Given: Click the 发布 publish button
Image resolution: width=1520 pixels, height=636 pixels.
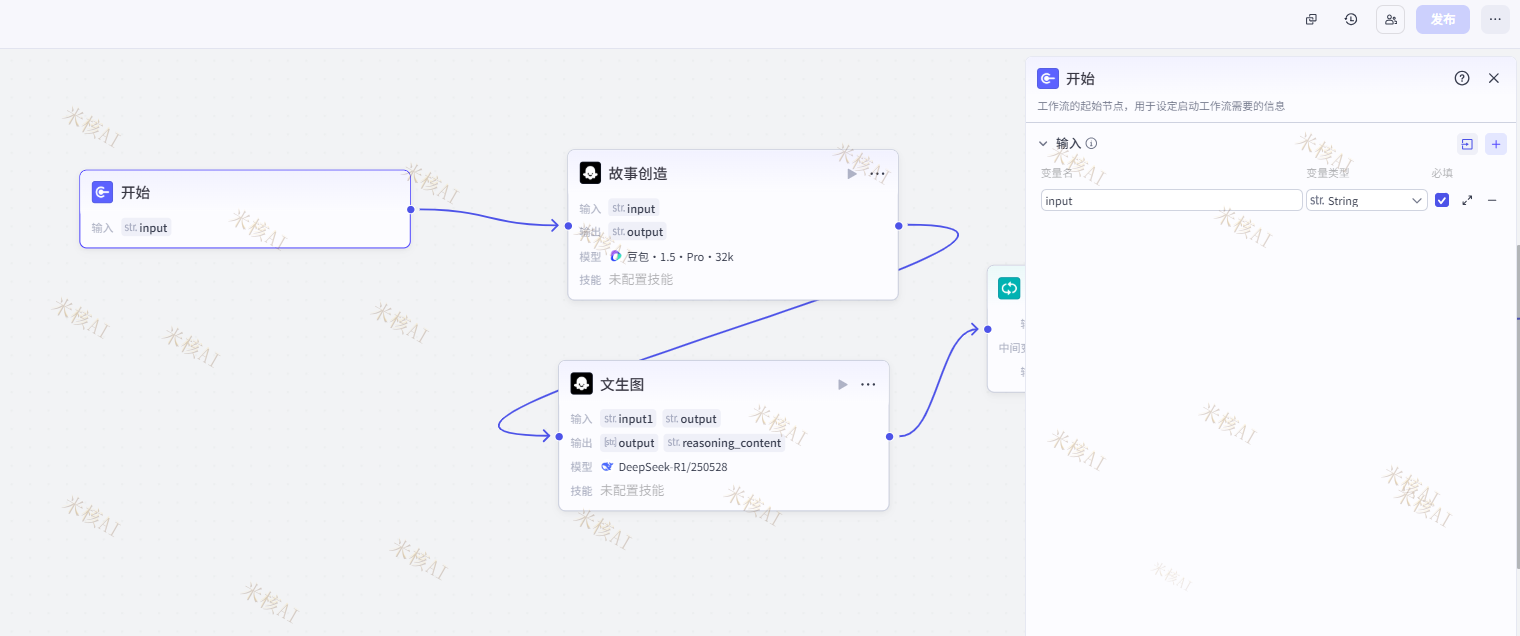Looking at the screenshot, I should 1442,19.
